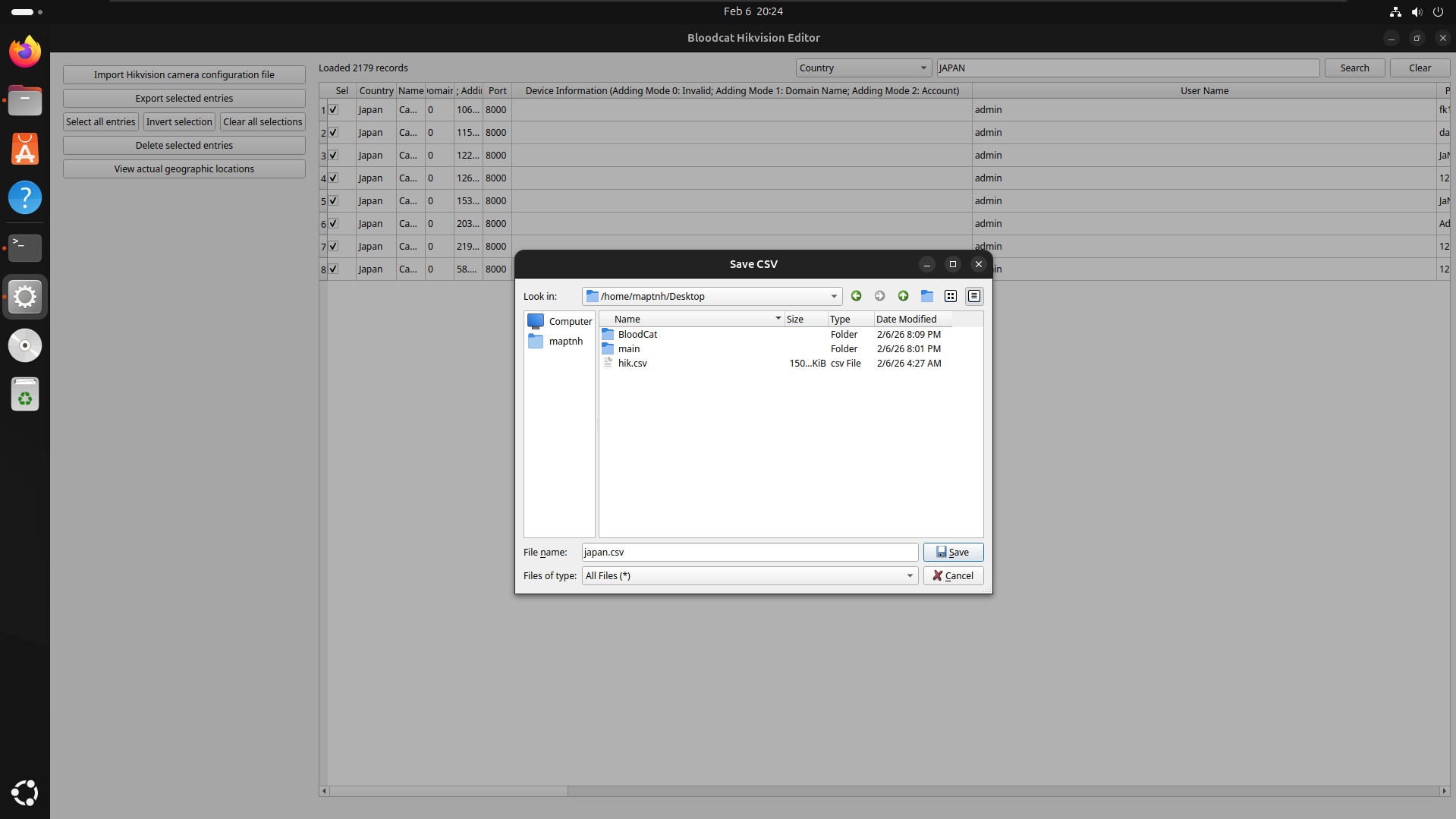Open Terminal from the dock
Image resolution: width=1456 pixels, height=819 pixels.
tap(25, 247)
